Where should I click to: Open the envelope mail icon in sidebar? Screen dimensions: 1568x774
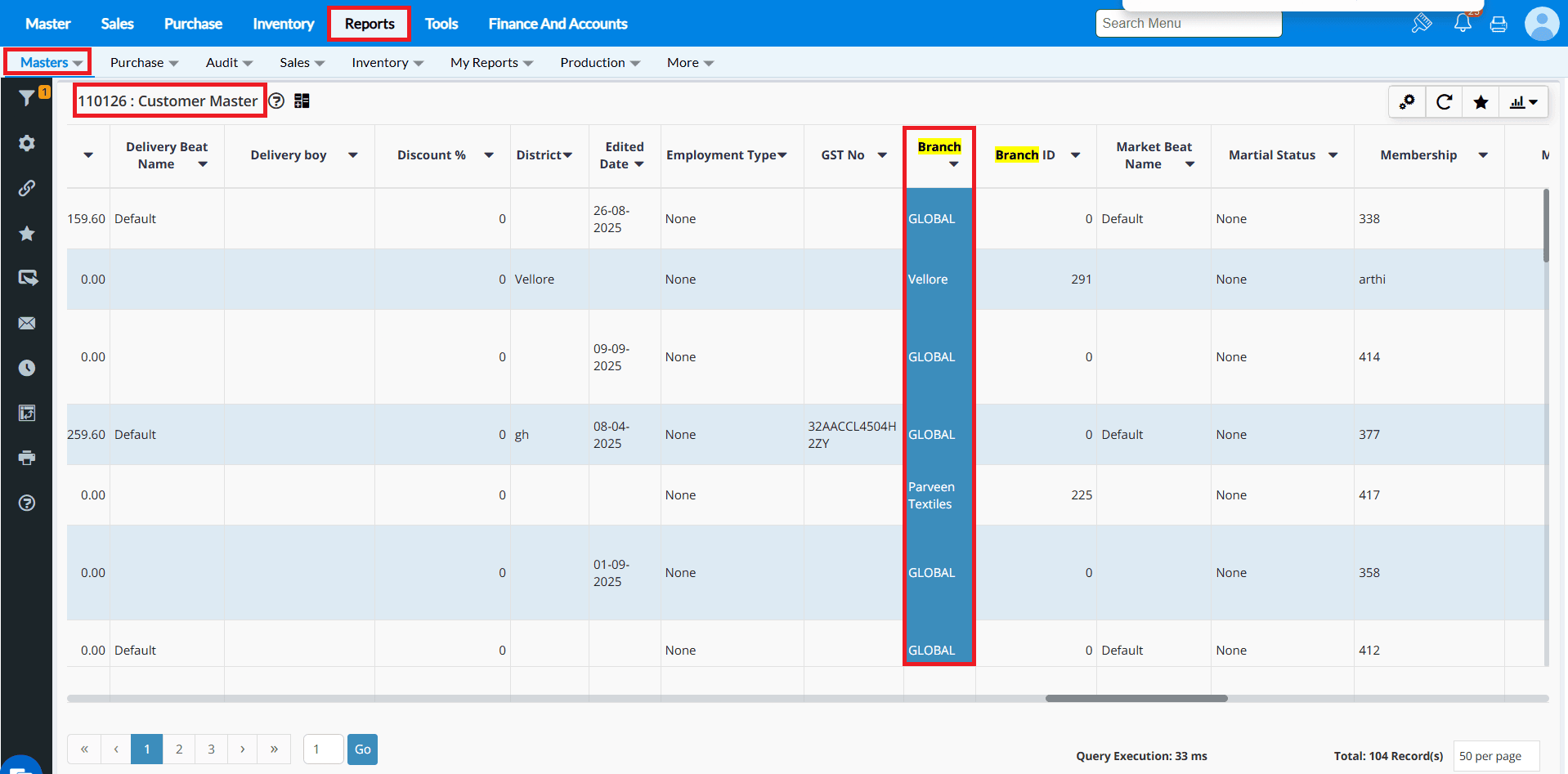point(27,323)
